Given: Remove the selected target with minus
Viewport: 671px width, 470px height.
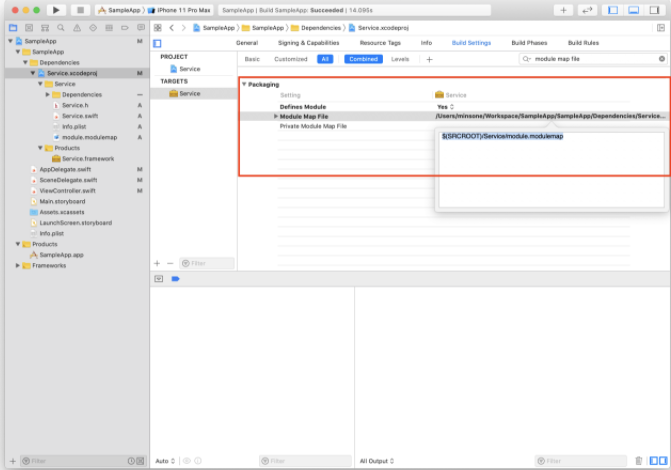Looking at the screenshot, I should 170,263.
